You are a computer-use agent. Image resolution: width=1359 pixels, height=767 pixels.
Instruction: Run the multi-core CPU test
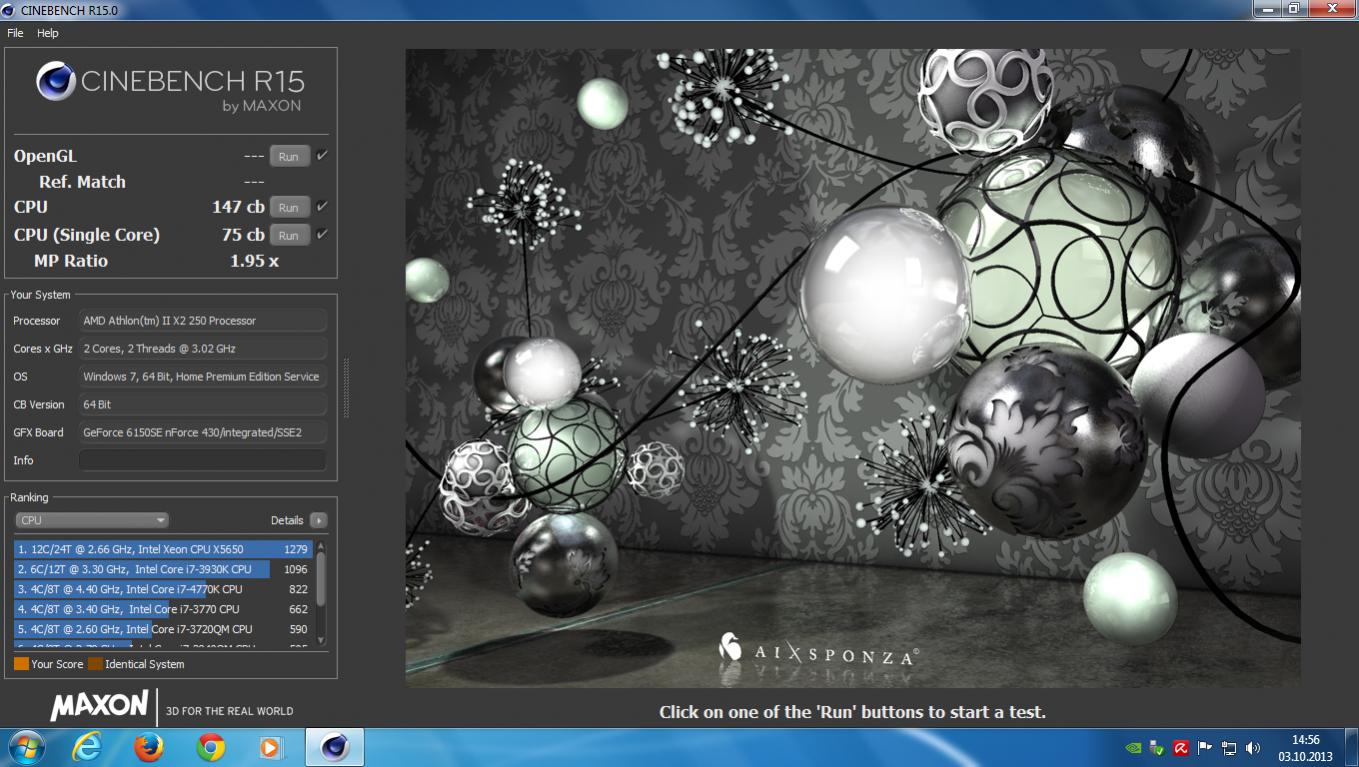click(289, 207)
